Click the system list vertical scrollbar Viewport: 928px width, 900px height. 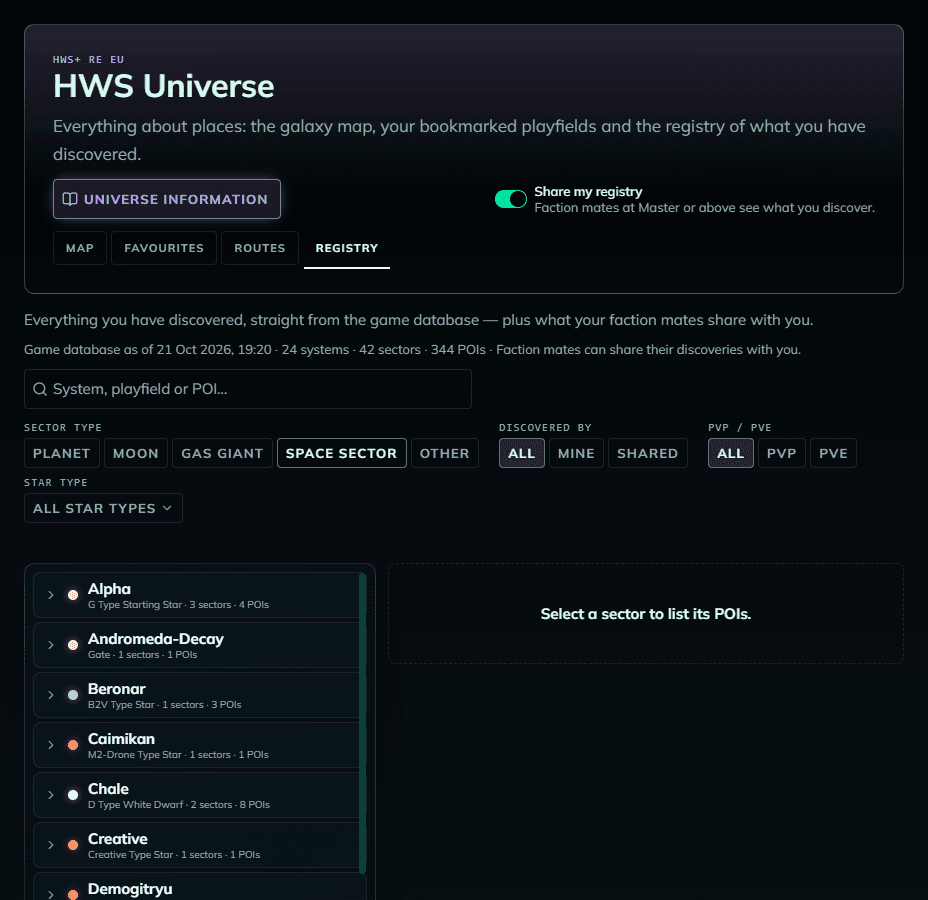click(363, 723)
